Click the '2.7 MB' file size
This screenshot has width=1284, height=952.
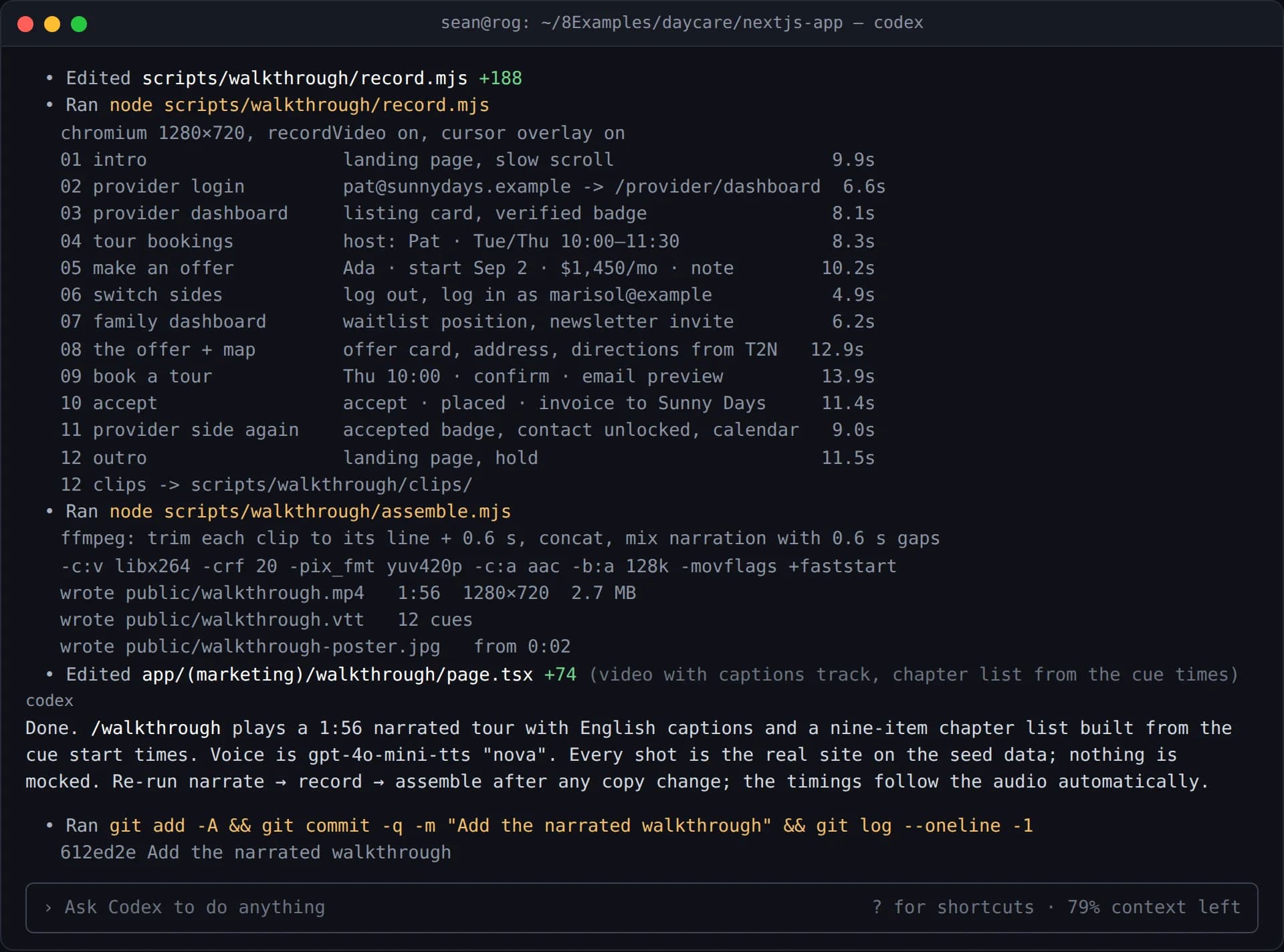(x=603, y=593)
